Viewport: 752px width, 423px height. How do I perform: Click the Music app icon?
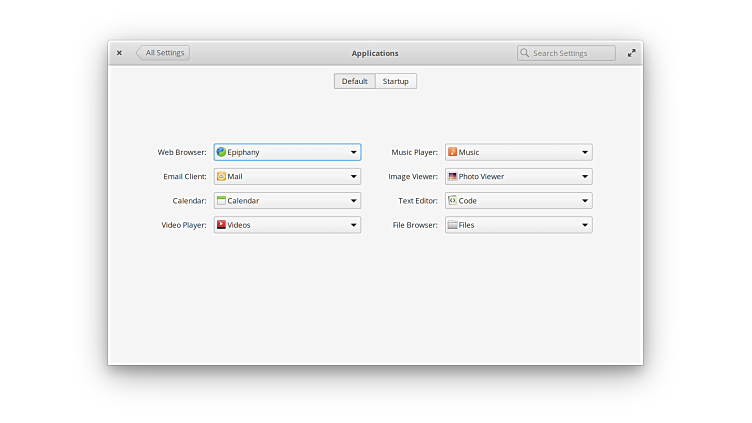452,153
